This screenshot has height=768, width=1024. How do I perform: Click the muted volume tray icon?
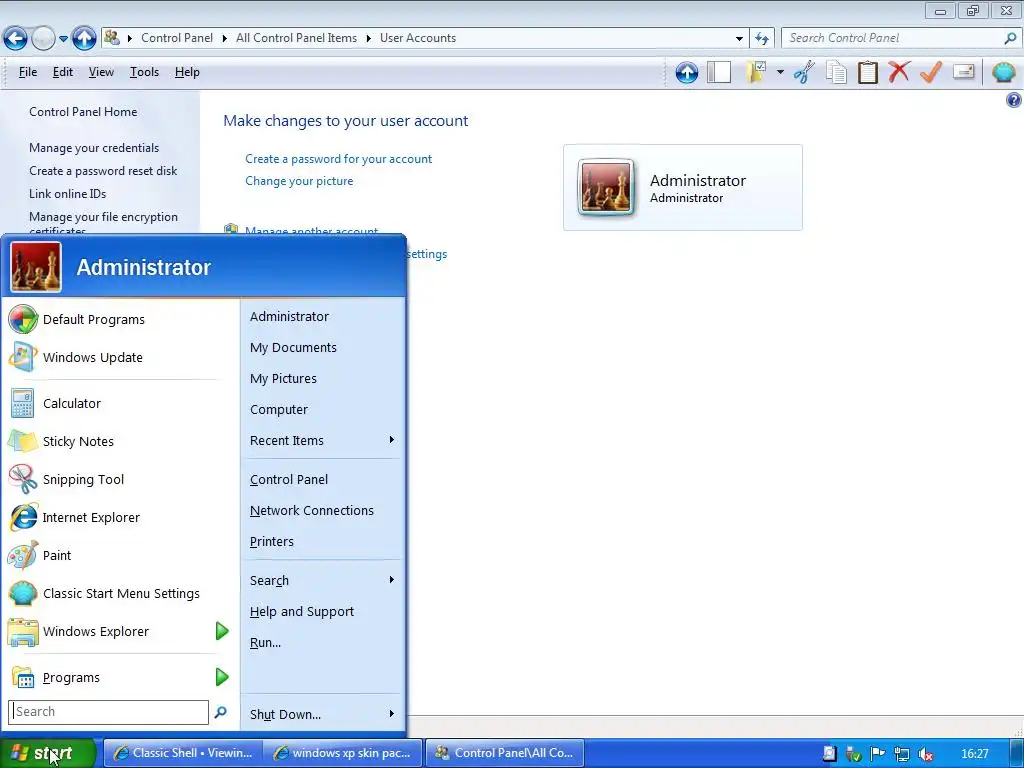click(925, 754)
